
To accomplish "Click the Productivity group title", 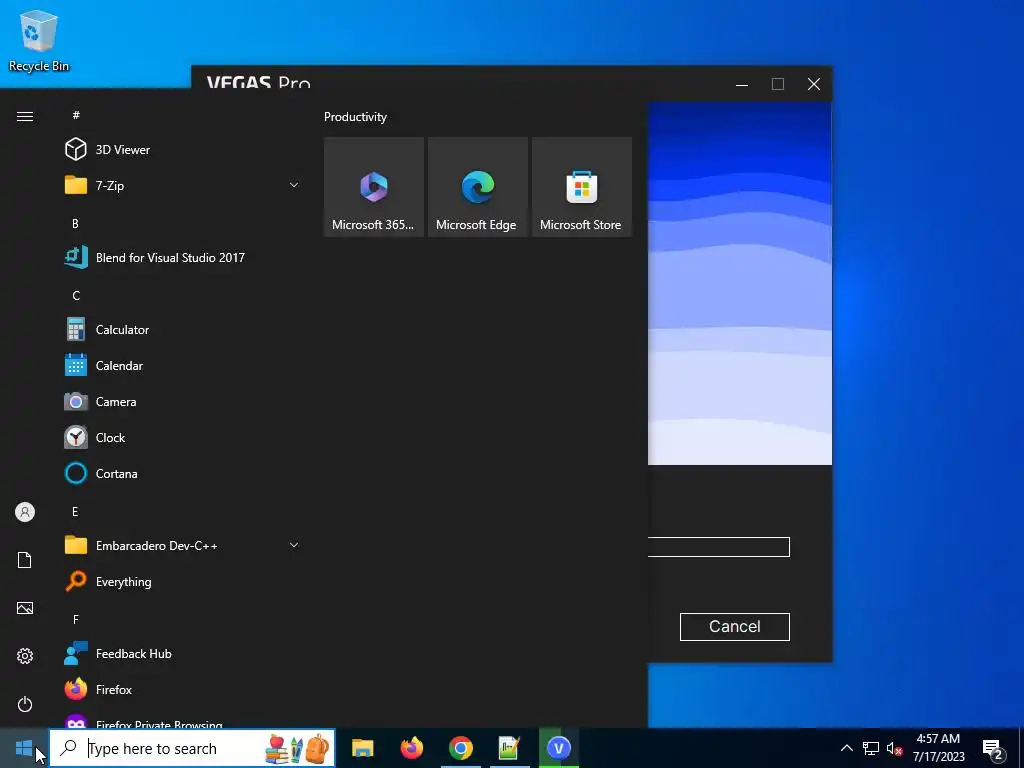I will point(355,117).
